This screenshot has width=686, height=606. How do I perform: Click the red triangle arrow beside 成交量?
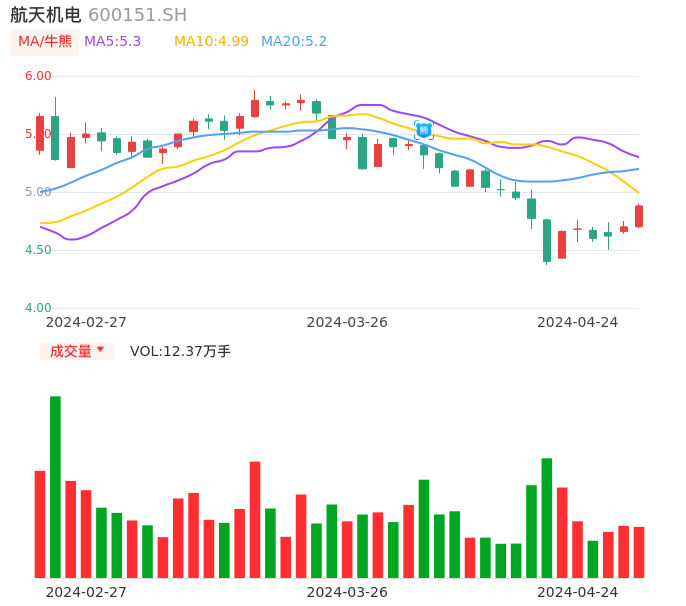point(100,350)
